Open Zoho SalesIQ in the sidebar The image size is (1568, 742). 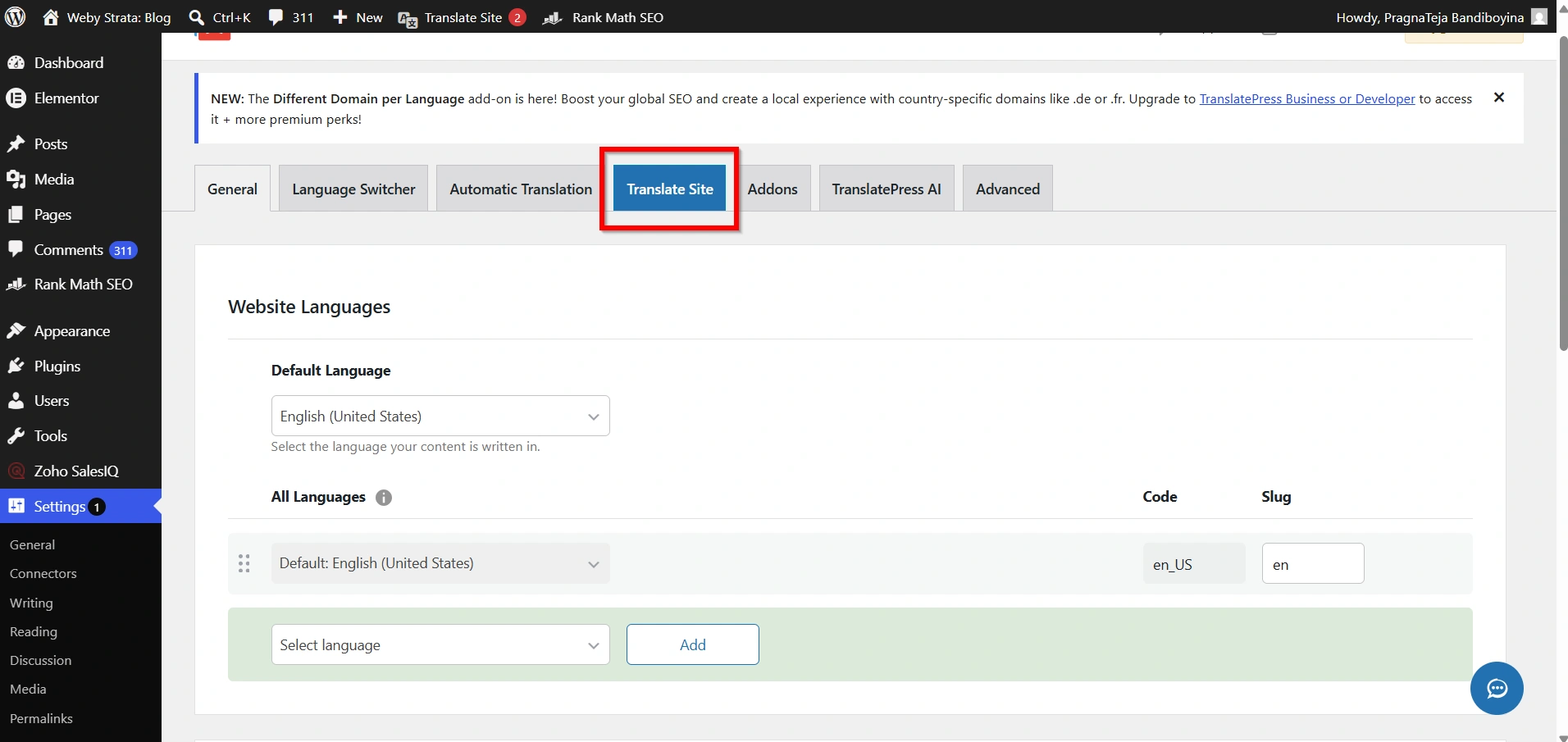pyautogui.click(x=80, y=471)
